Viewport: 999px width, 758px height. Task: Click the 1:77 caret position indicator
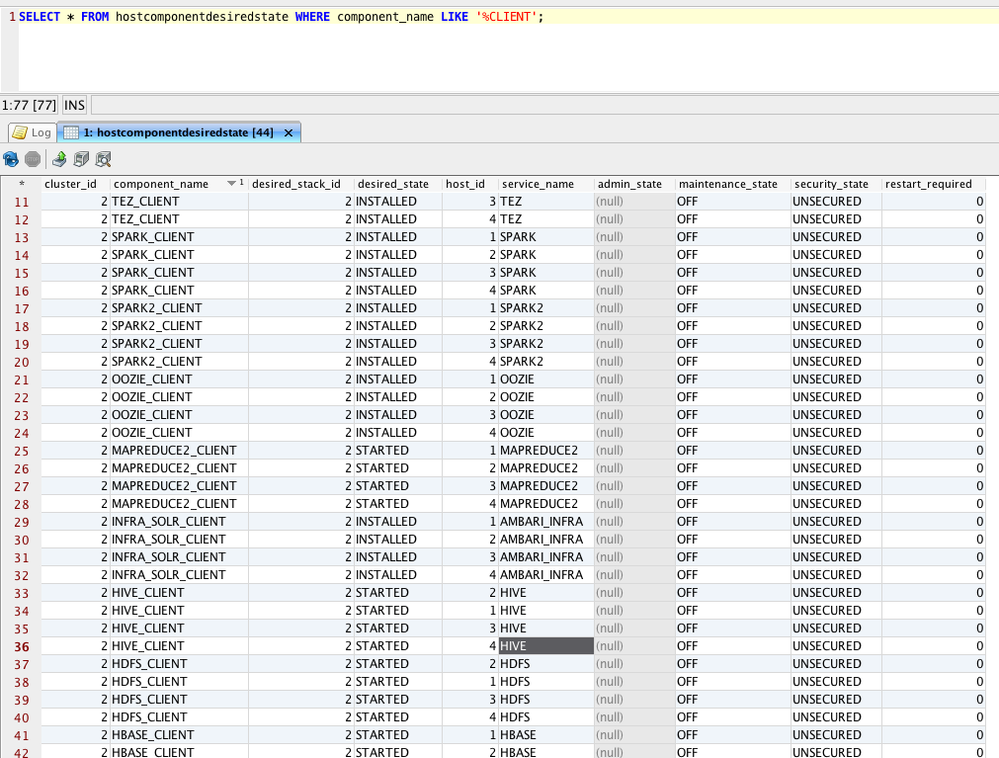26,105
